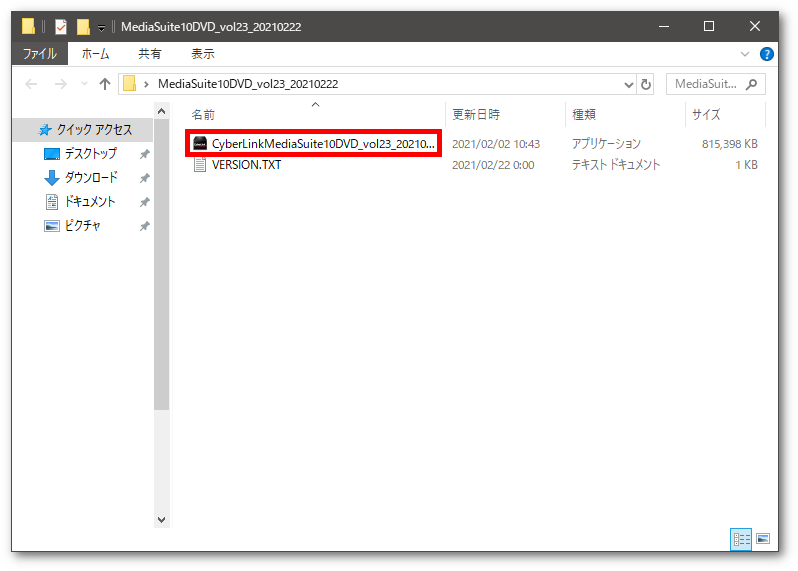The image size is (798, 571).
Task: Switch to the ホーム ribbon tab
Action: click(95, 53)
